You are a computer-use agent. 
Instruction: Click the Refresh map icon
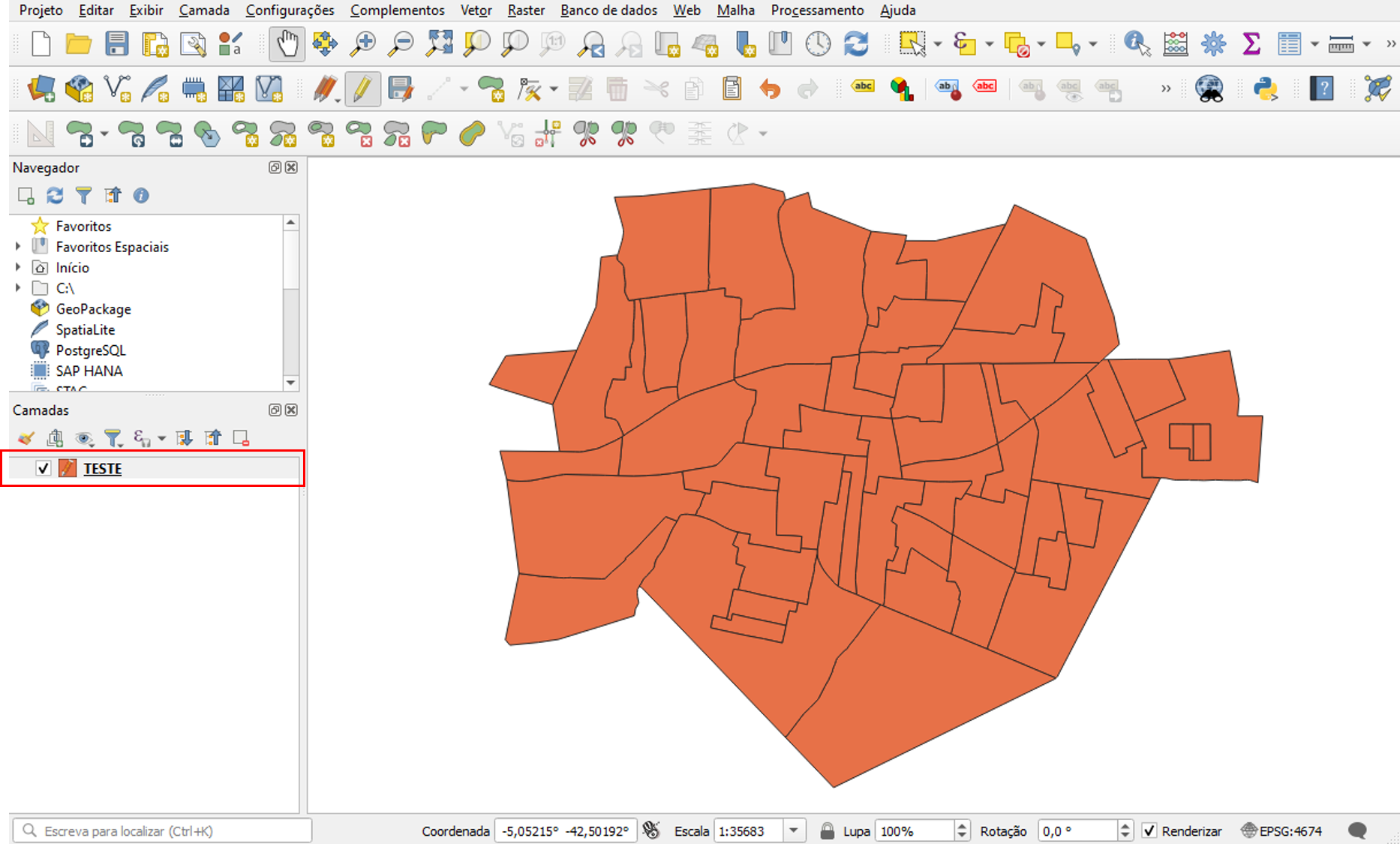pos(856,44)
